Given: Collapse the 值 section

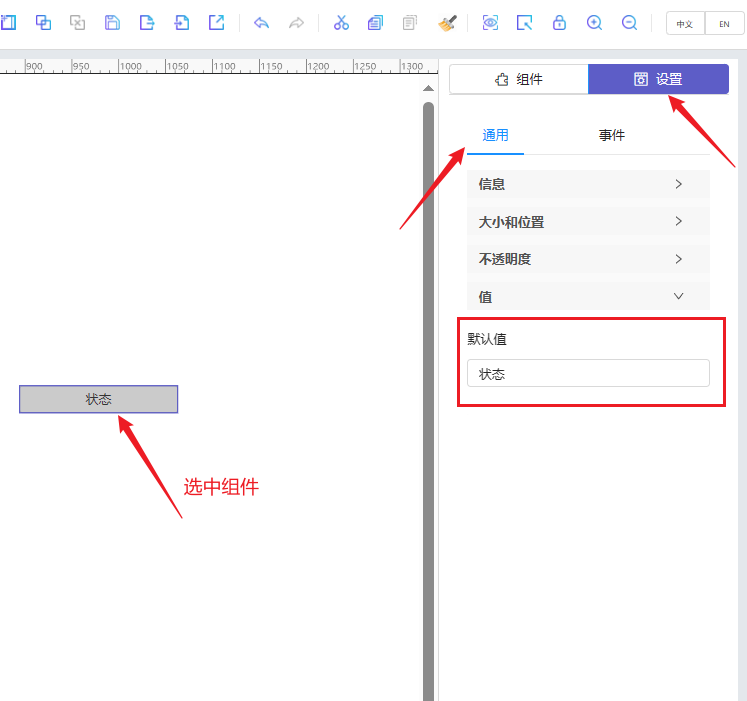Looking at the screenshot, I should click(588, 296).
